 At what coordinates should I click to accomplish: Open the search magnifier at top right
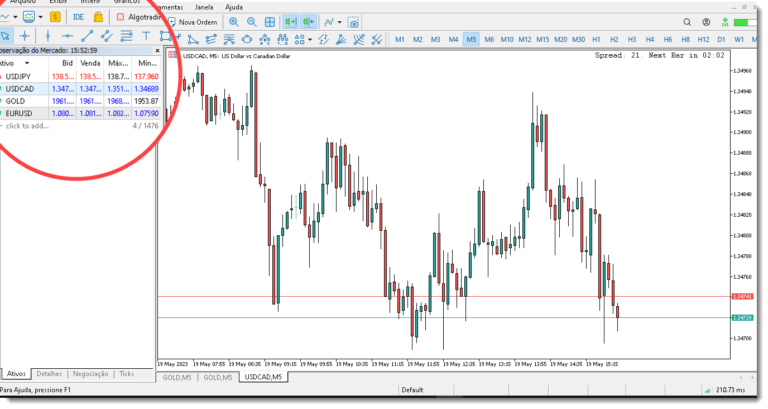[x=687, y=22]
